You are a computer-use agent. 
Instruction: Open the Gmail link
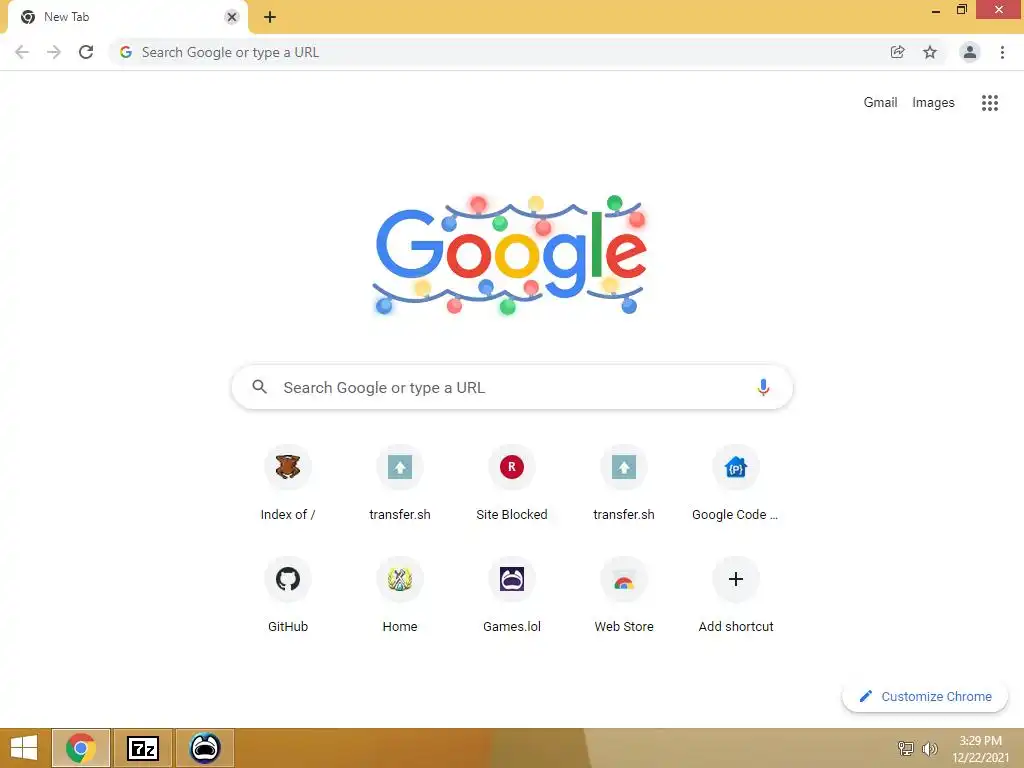[880, 103]
